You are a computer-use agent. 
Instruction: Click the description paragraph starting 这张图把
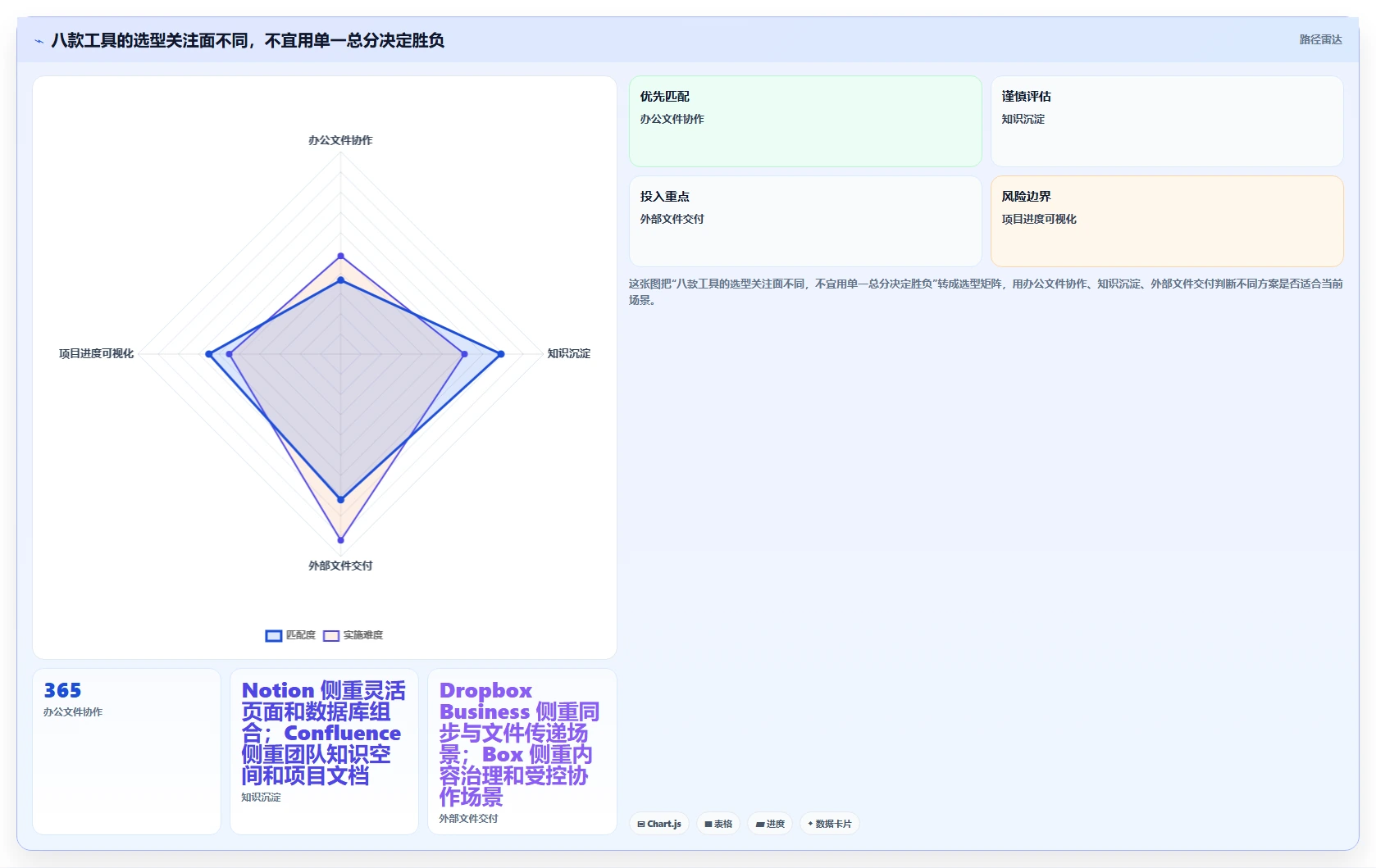tap(986, 292)
